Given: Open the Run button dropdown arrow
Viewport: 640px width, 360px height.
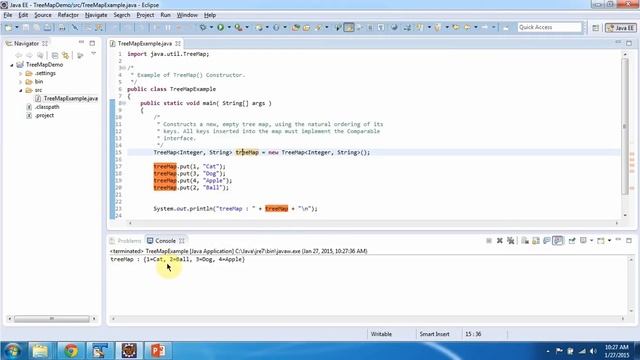Looking at the screenshot, I should coord(229,27).
